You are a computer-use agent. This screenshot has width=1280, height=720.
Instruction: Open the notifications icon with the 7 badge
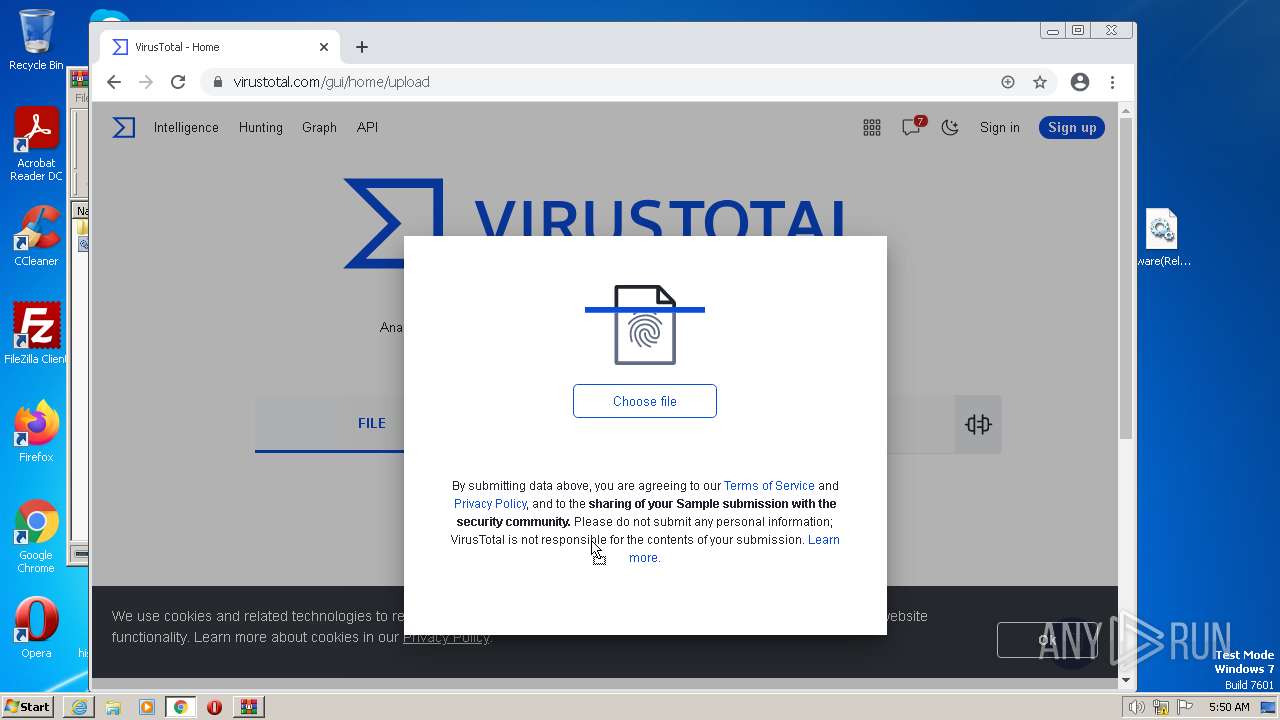912,126
